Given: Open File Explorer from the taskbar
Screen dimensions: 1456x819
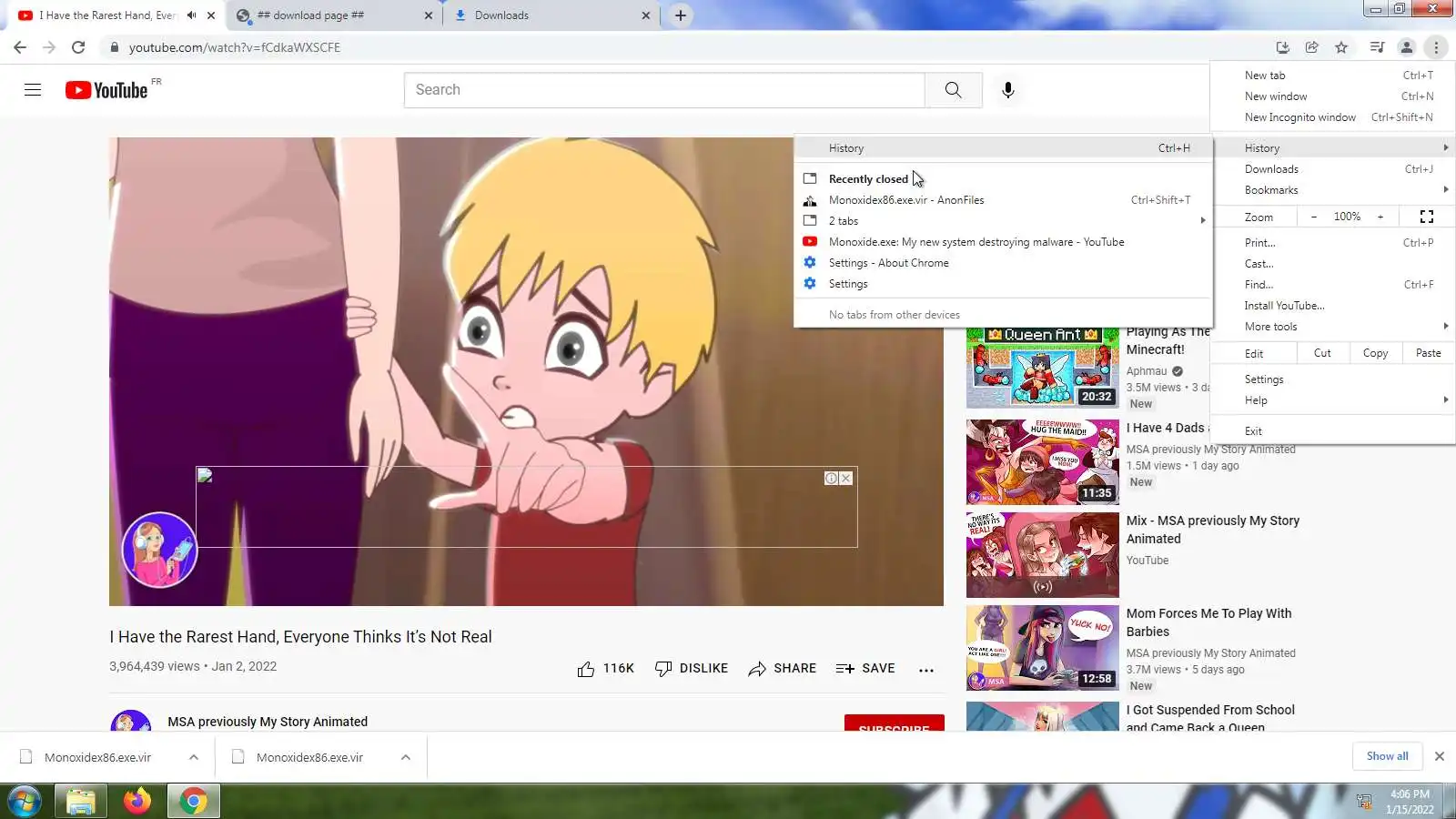Looking at the screenshot, I should (x=81, y=801).
